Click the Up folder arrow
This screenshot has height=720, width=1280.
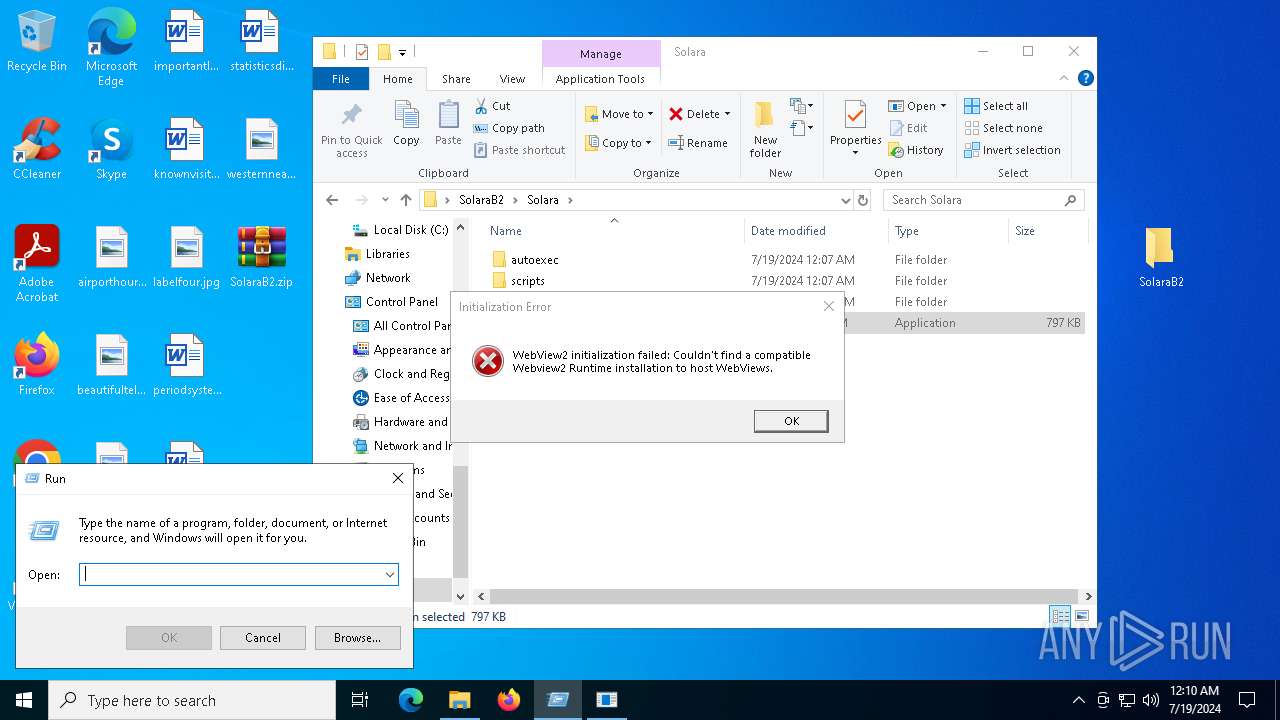tap(406, 200)
